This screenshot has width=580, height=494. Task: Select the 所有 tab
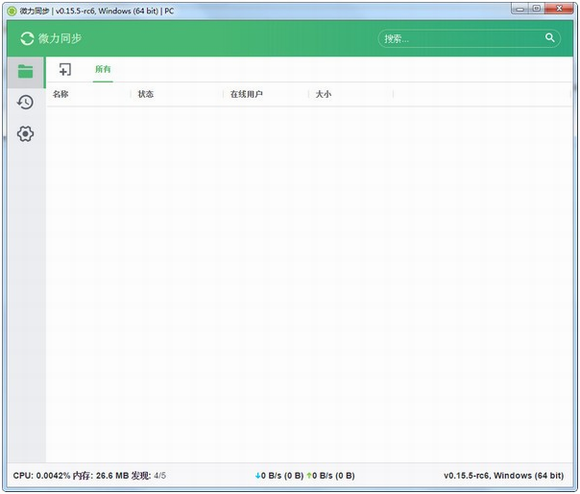(x=103, y=69)
